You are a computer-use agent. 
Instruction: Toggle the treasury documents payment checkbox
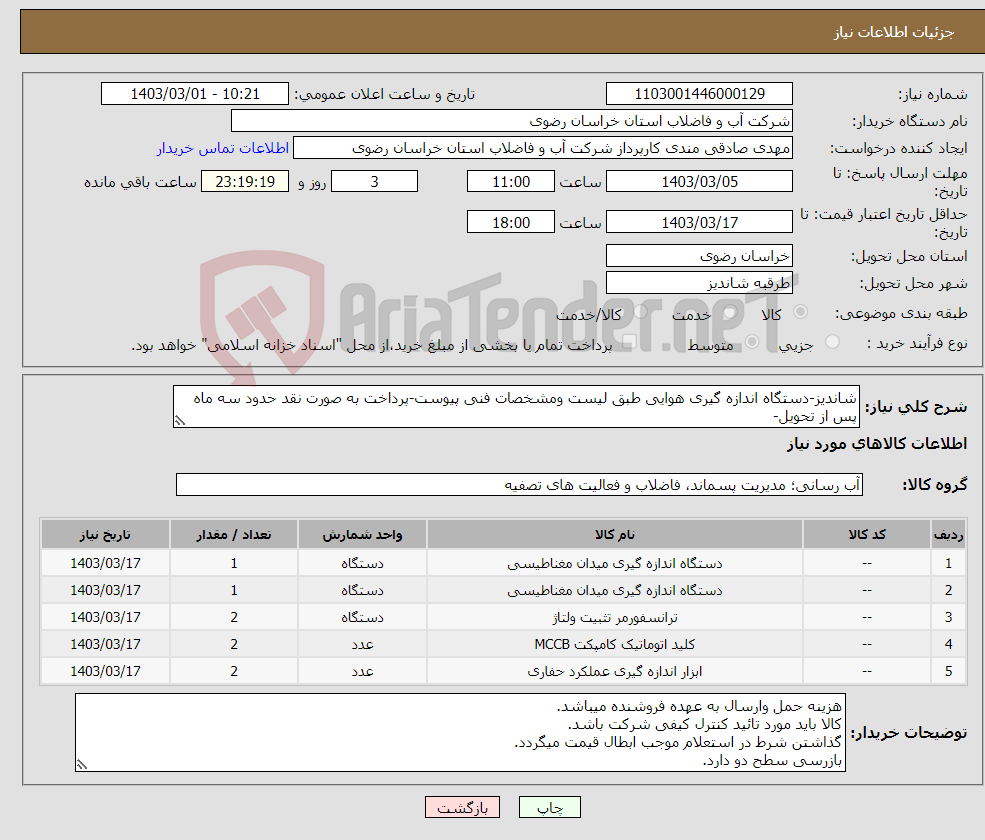629,342
